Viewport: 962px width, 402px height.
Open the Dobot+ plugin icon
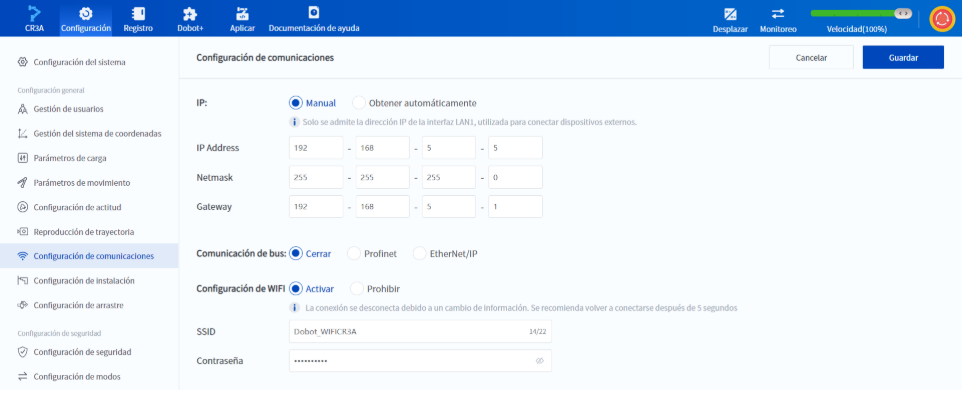coord(190,14)
